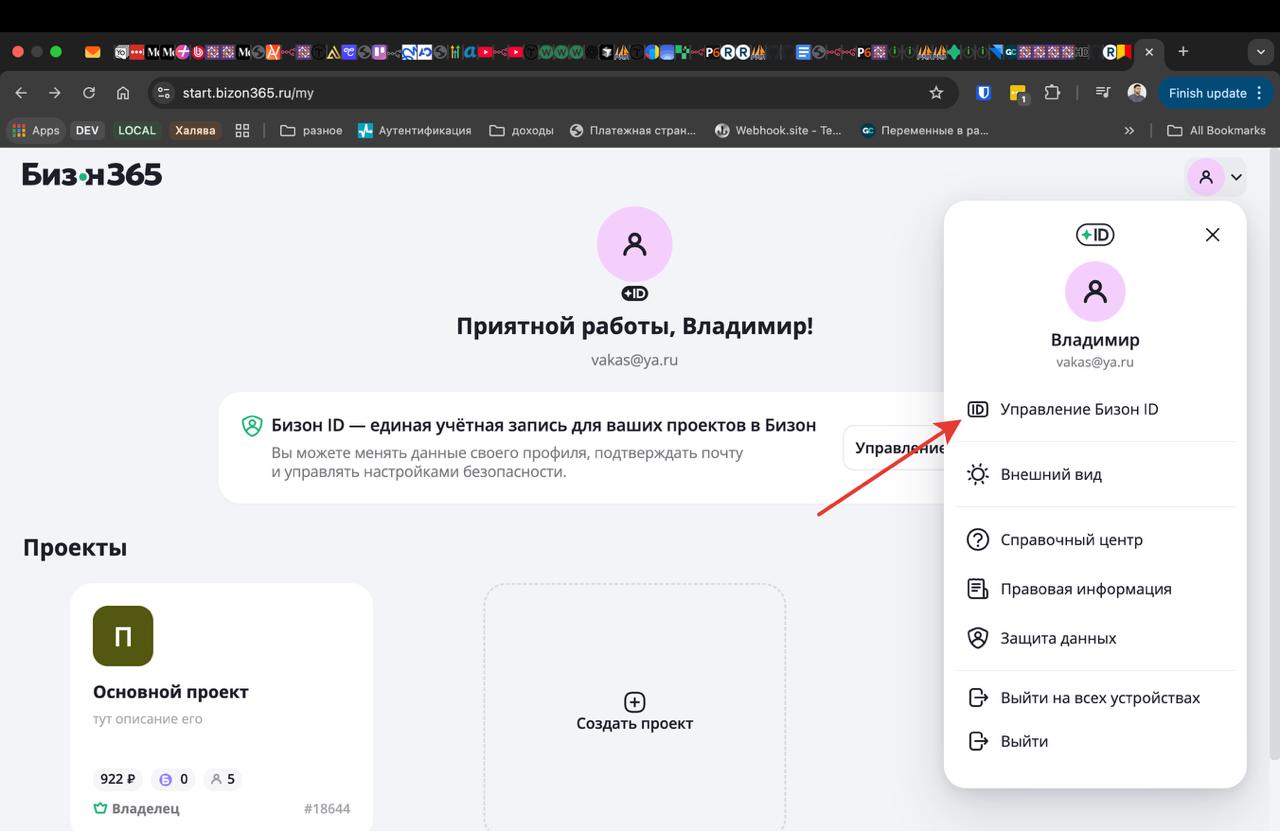Open Правовая информация document icon

pyautogui.click(x=977, y=589)
